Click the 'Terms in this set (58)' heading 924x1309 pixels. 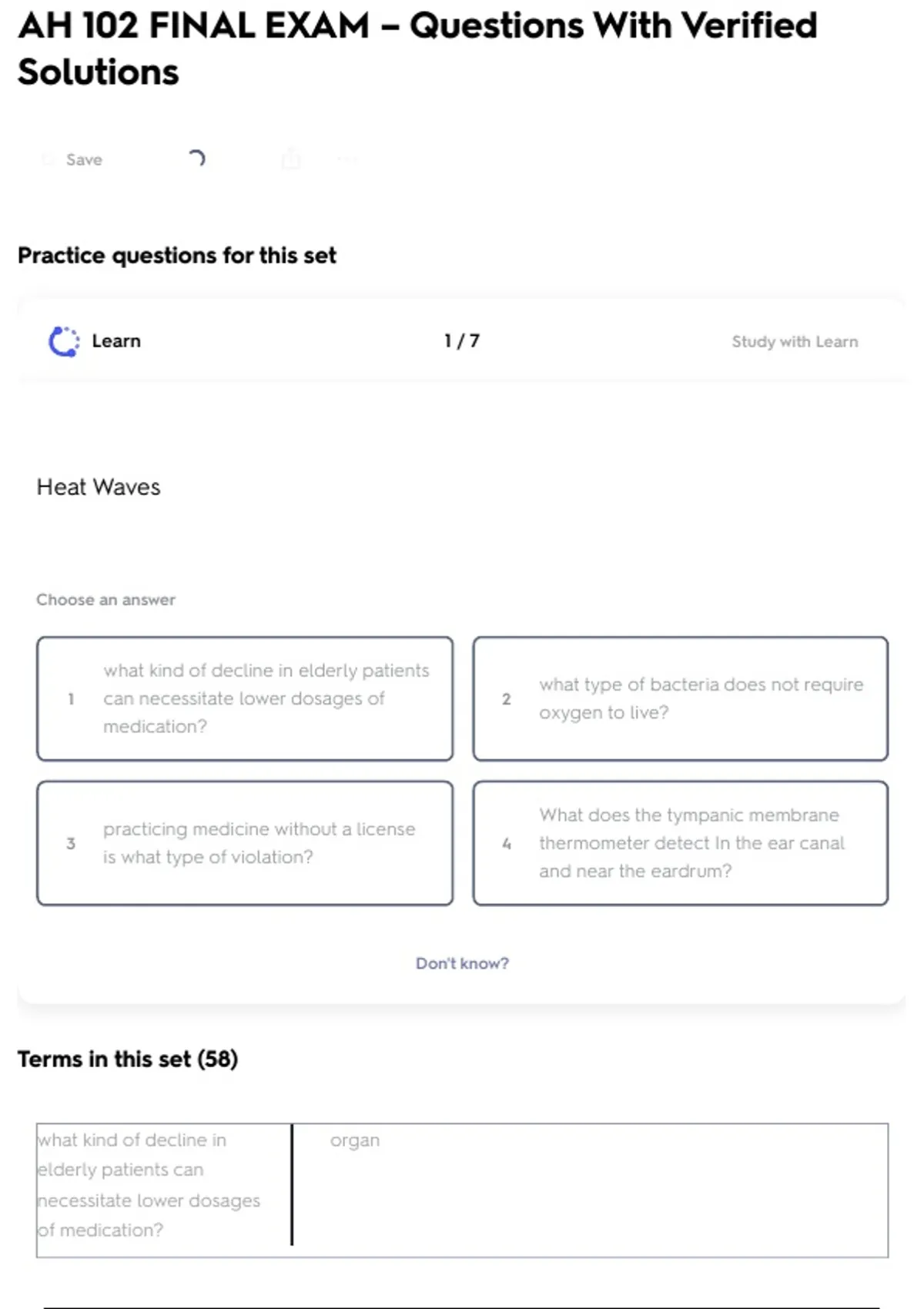128,1060
